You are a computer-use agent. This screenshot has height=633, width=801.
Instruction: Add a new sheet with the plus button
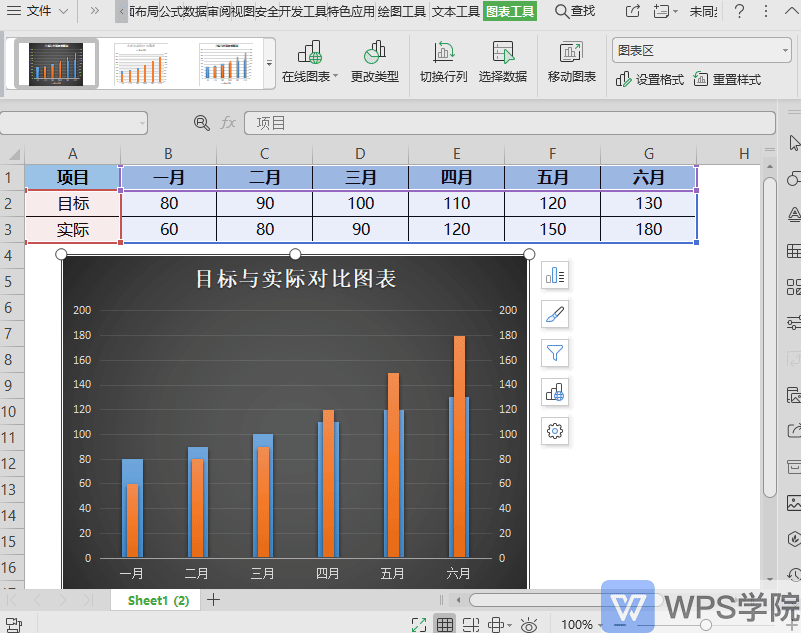pyautogui.click(x=214, y=600)
